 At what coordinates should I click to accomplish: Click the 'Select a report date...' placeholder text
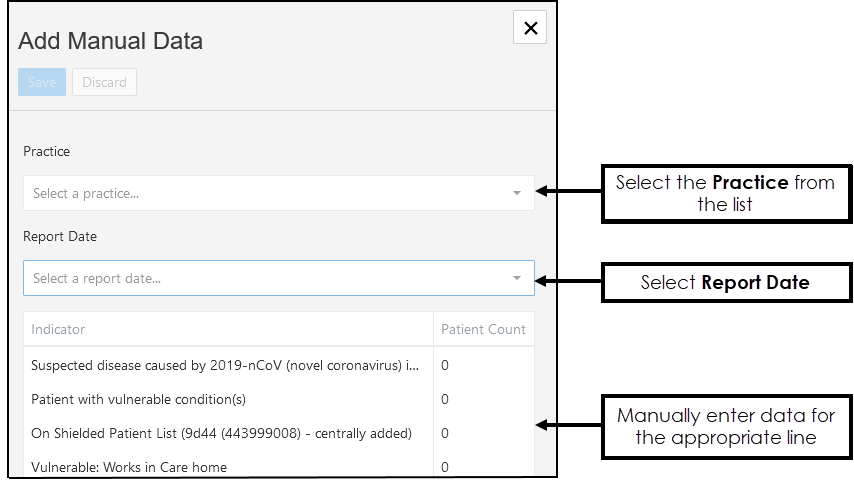(97, 278)
